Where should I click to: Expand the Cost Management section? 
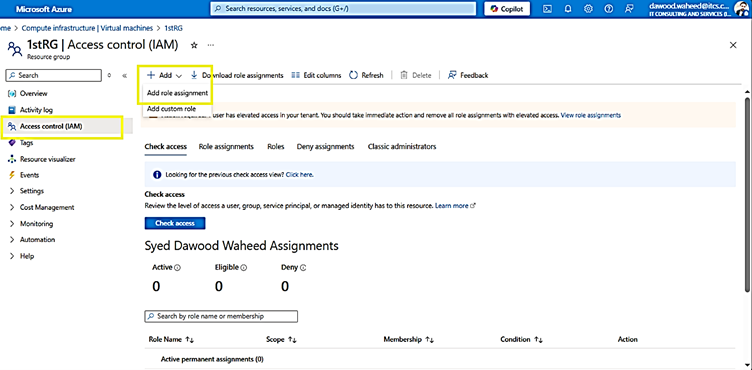[x=47, y=207]
